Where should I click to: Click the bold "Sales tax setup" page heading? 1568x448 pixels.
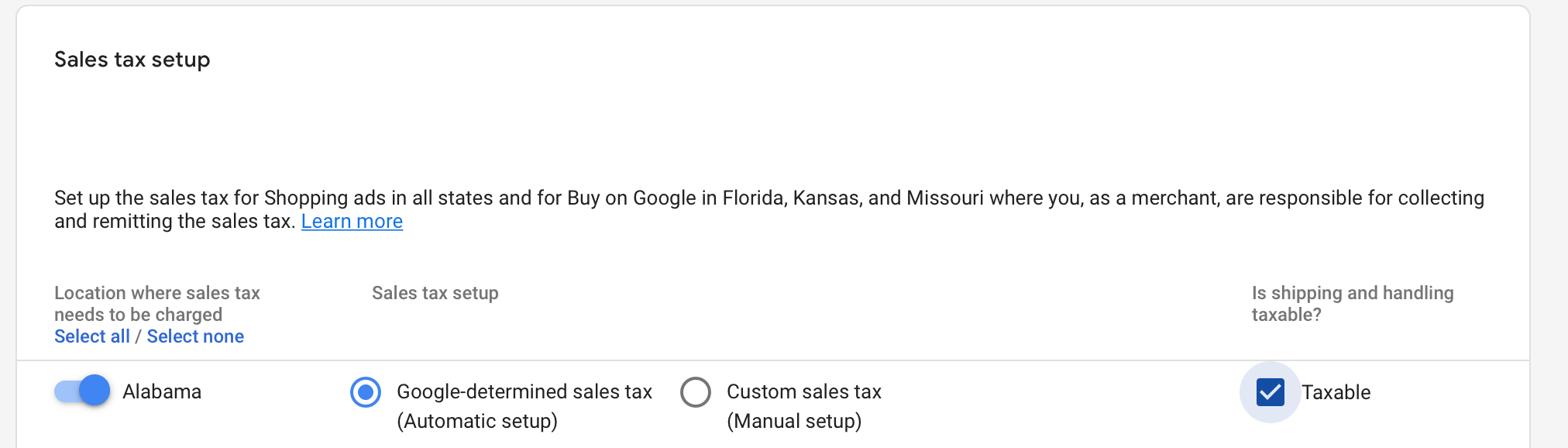(x=132, y=60)
